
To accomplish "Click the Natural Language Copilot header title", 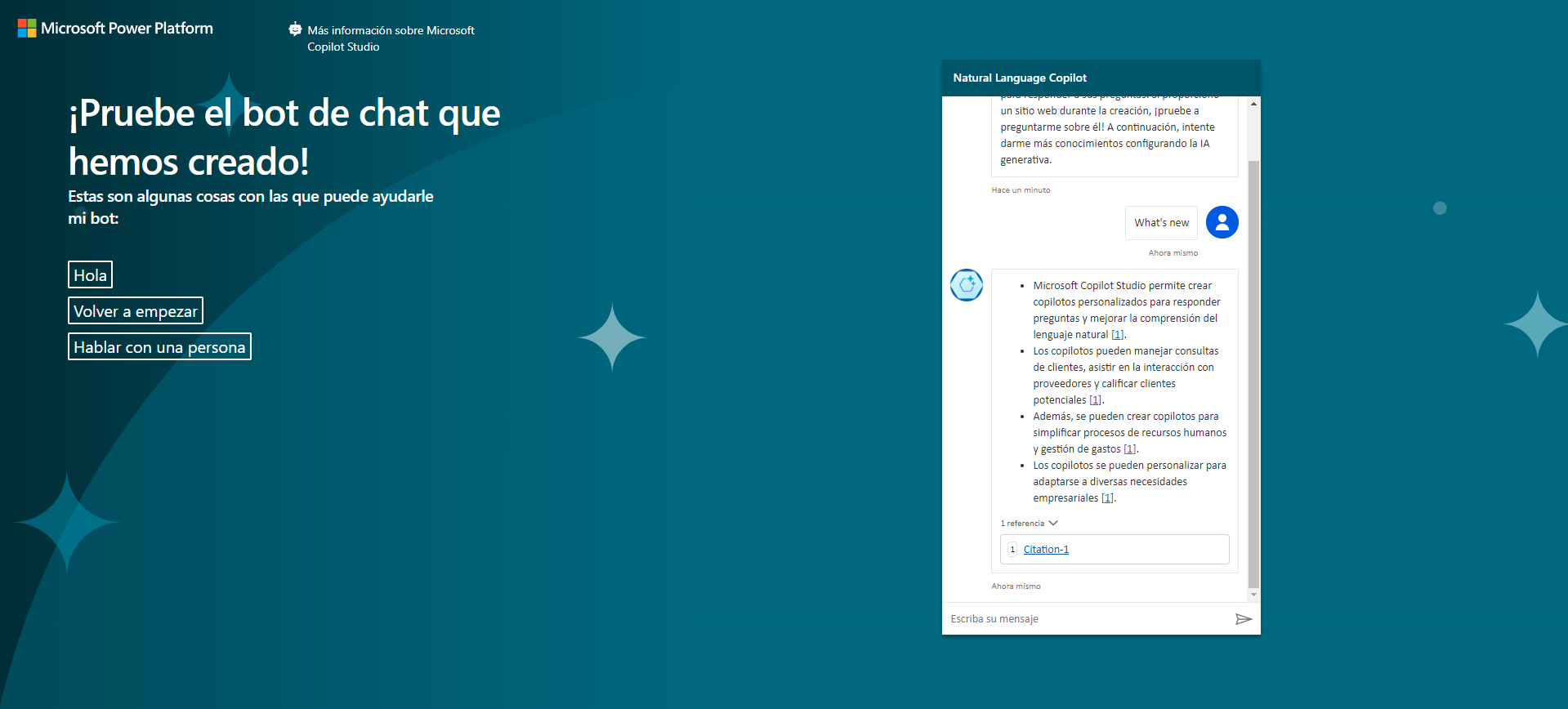I will click(1020, 78).
